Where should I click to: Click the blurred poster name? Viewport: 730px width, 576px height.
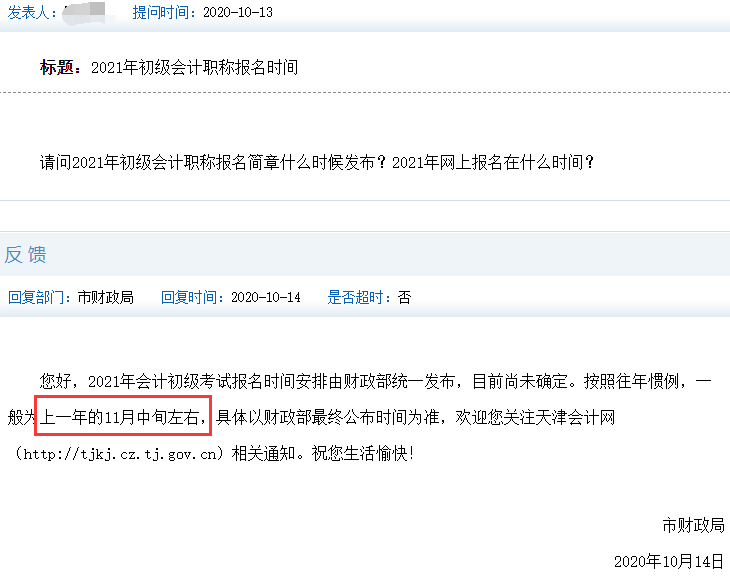pyautogui.click(x=85, y=13)
